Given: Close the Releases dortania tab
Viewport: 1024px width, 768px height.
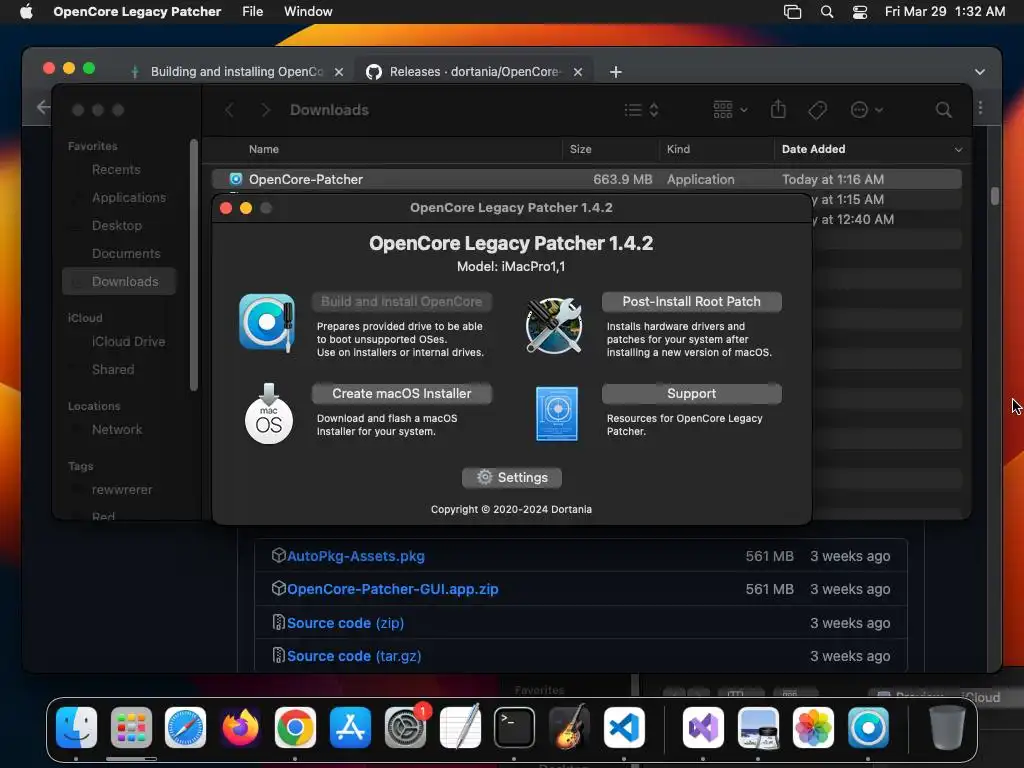Looking at the screenshot, I should (x=578, y=72).
